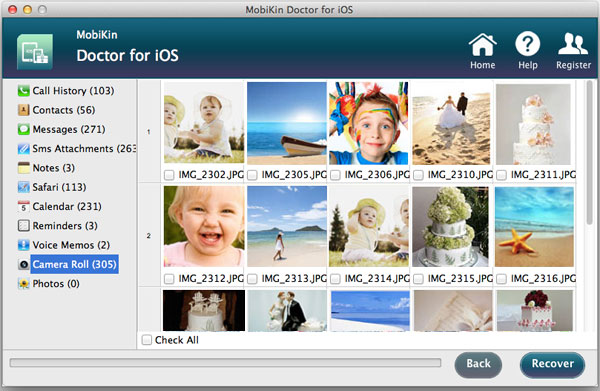Enable the Check All checkbox

coord(147,340)
